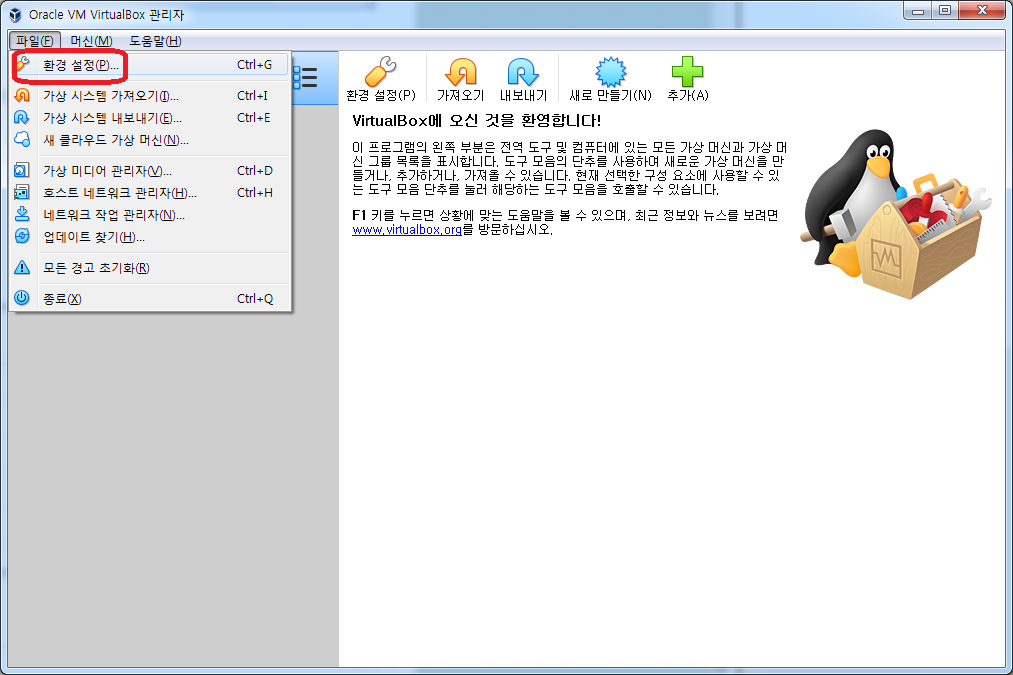The height and width of the screenshot is (675, 1013).
Task: Click the Ctrl+Q shortcut text
Action: pos(255,298)
